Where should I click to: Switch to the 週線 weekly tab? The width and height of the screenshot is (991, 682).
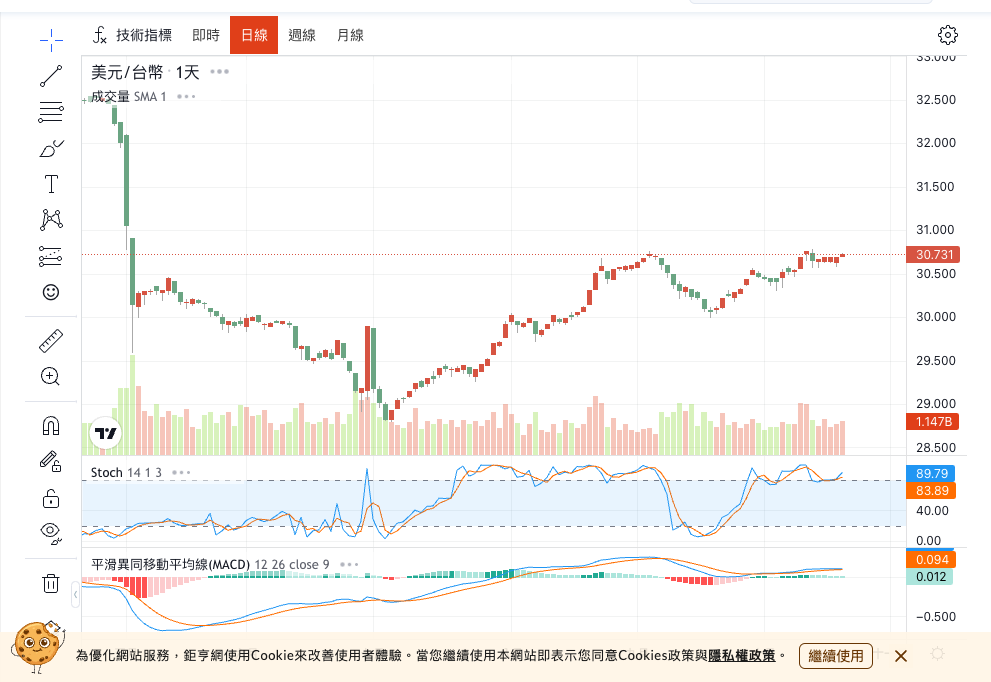pyautogui.click(x=302, y=35)
